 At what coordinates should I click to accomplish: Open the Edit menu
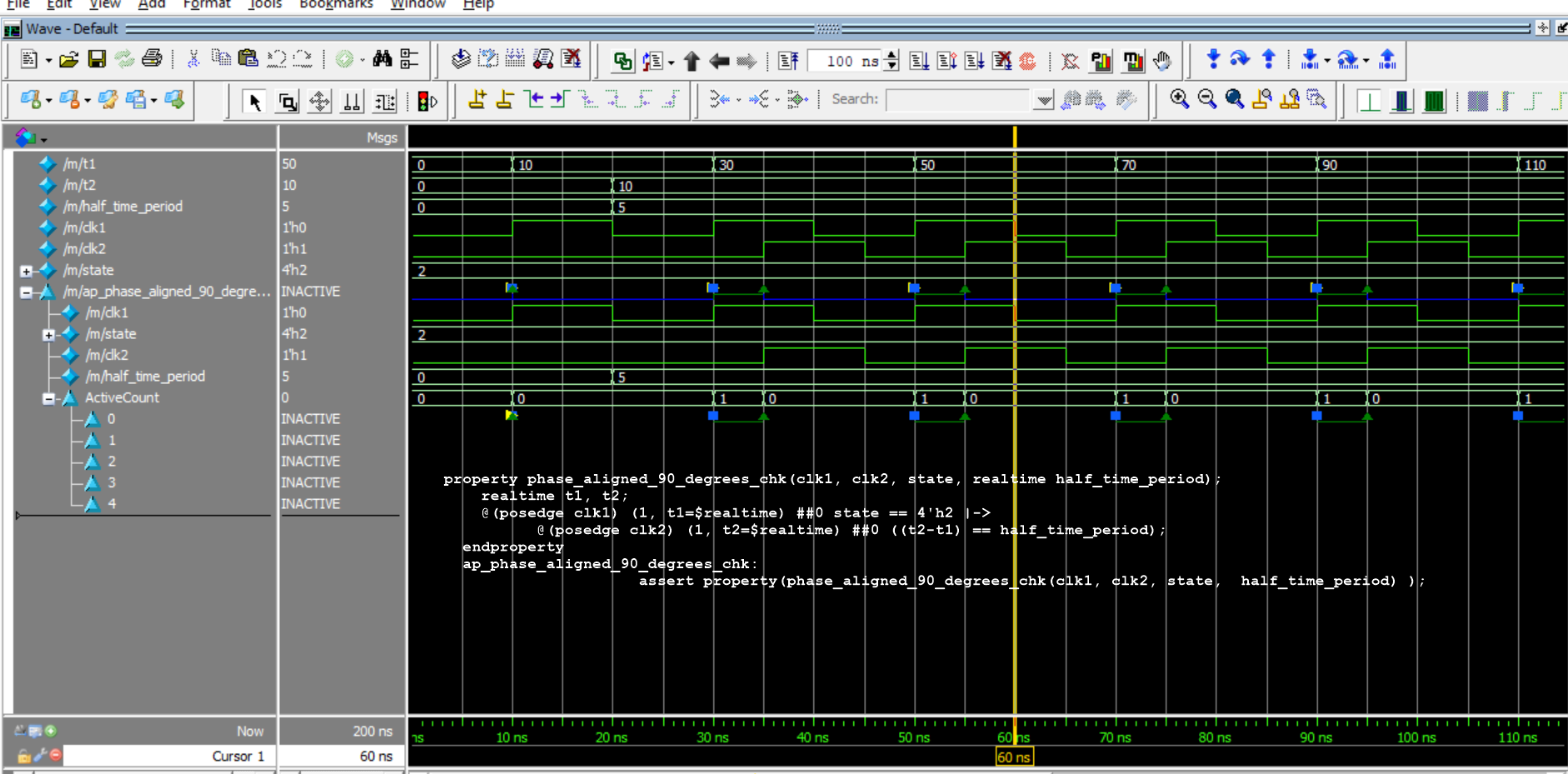(x=59, y=4)
